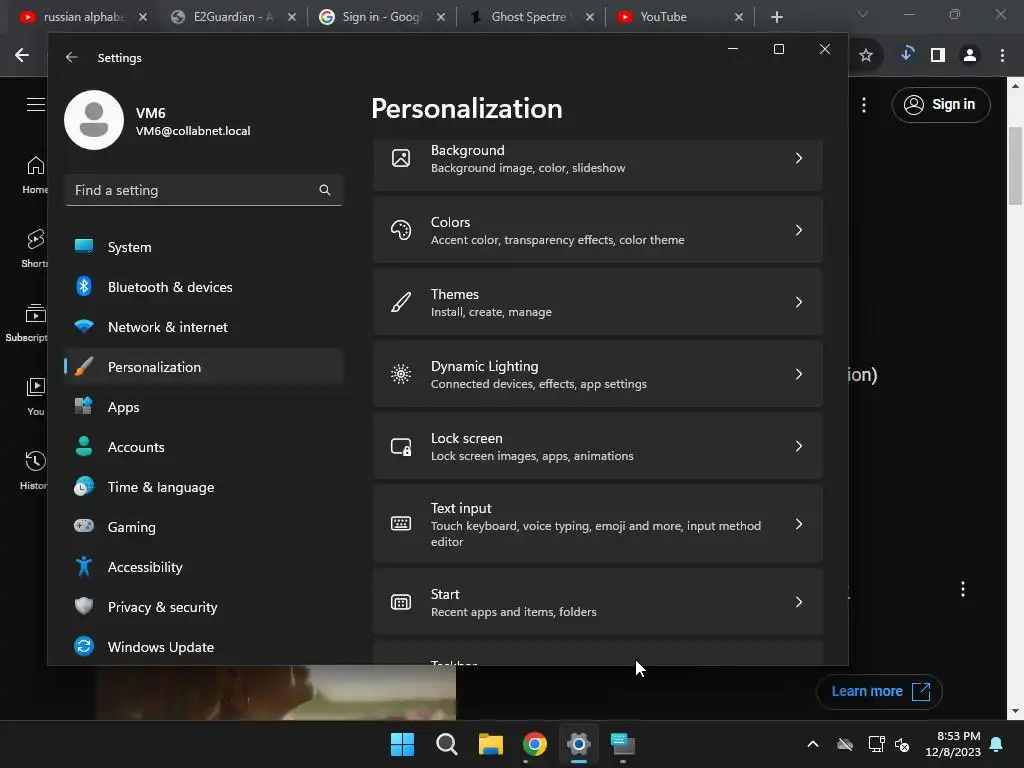Switch to the Sign in - Google tab

tap(381, 17)
